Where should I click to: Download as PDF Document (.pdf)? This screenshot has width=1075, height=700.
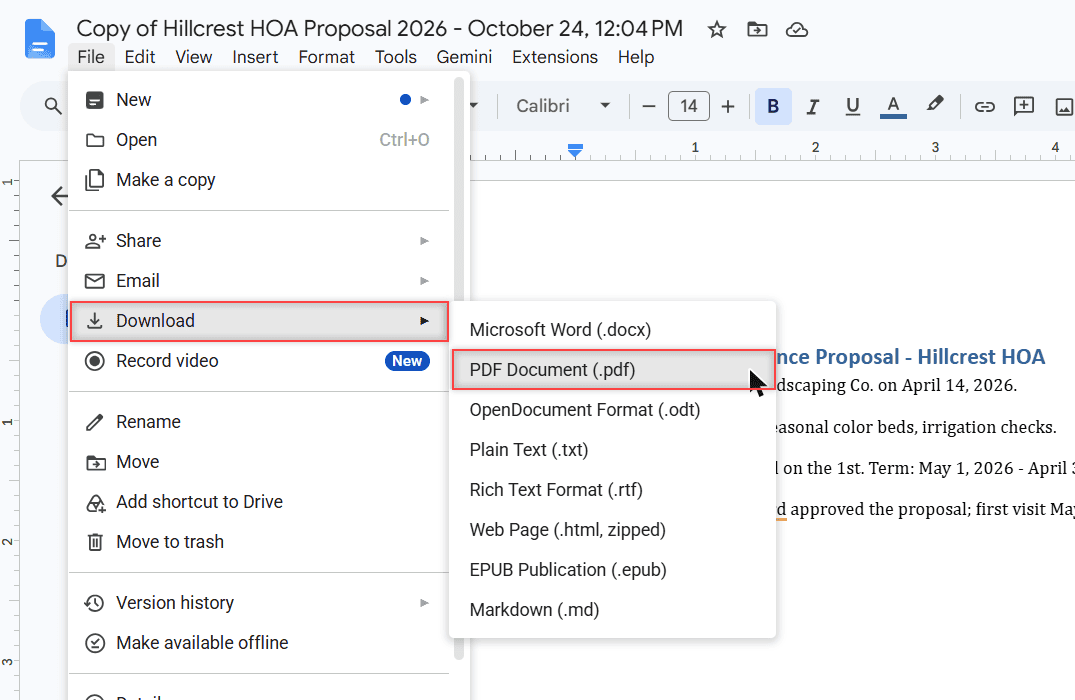tap(613, 370)
